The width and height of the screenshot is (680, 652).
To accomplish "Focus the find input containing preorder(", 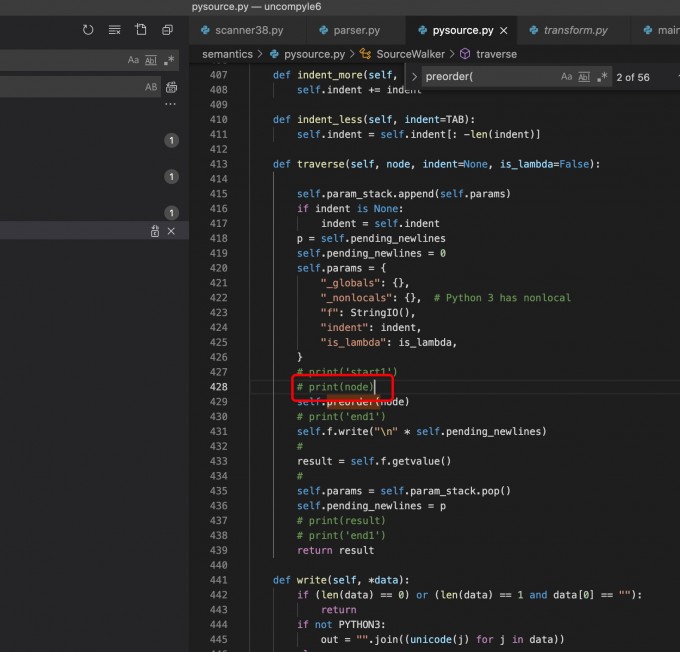I will (490, 77).
